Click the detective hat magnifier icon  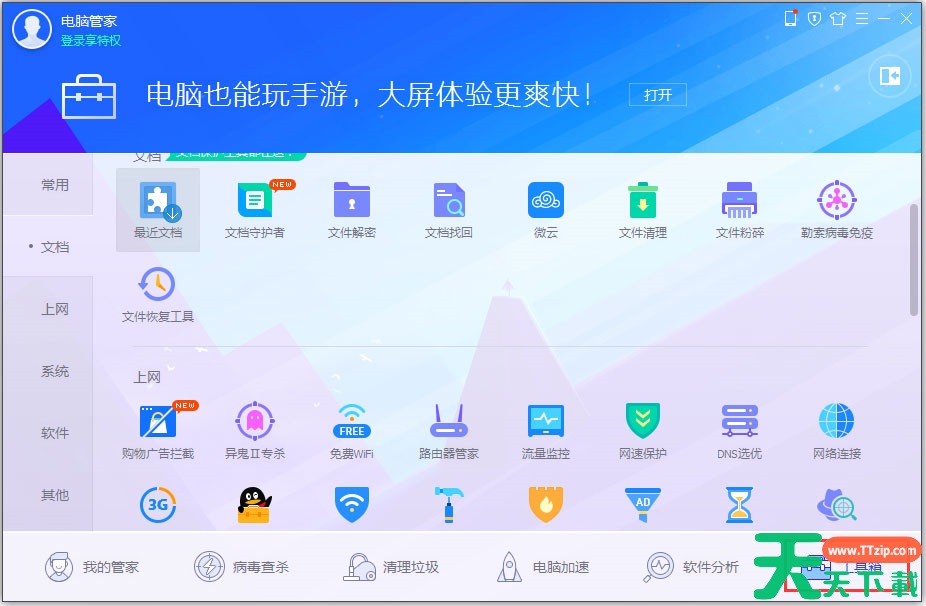click(837, 505)
